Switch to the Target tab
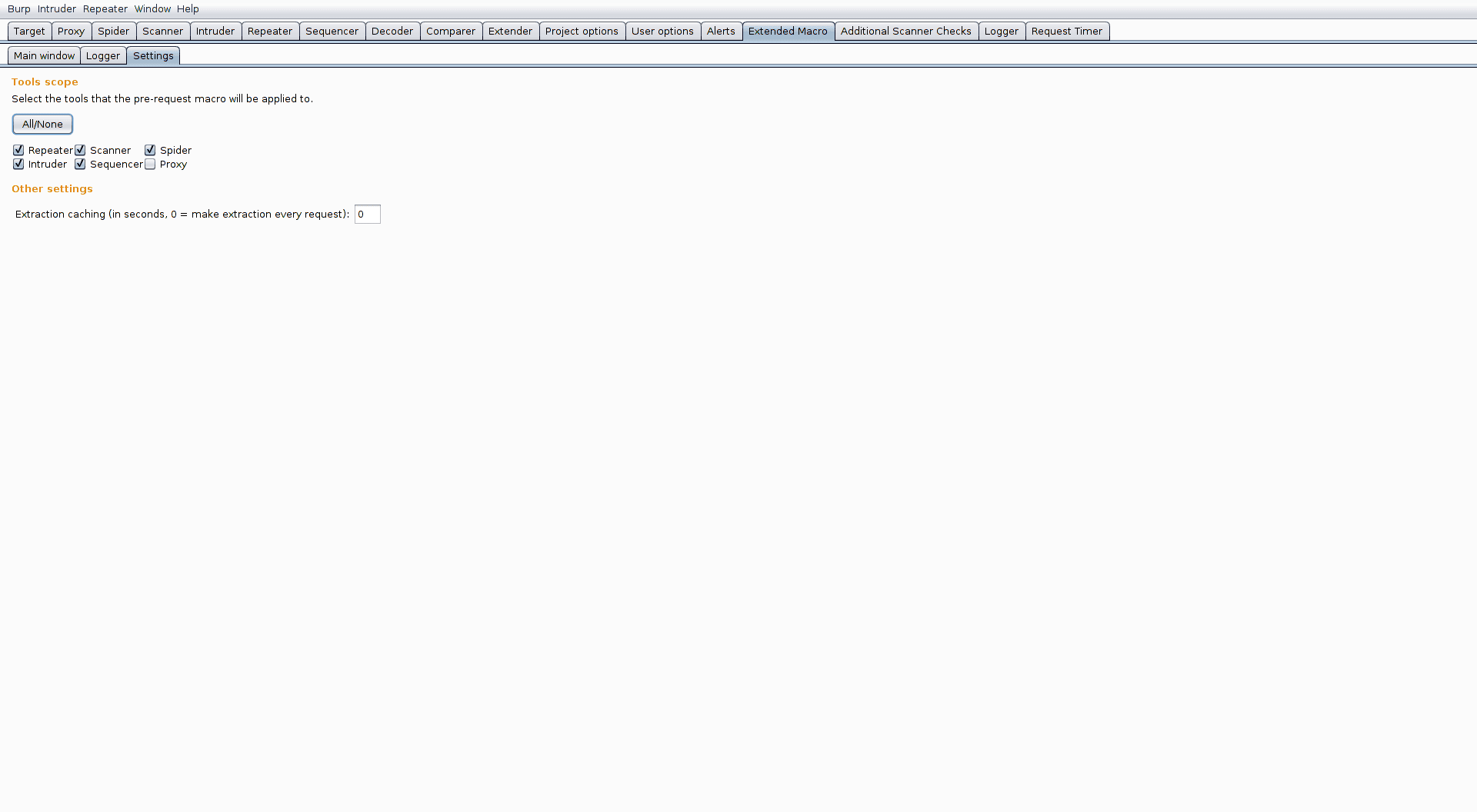 28,31
